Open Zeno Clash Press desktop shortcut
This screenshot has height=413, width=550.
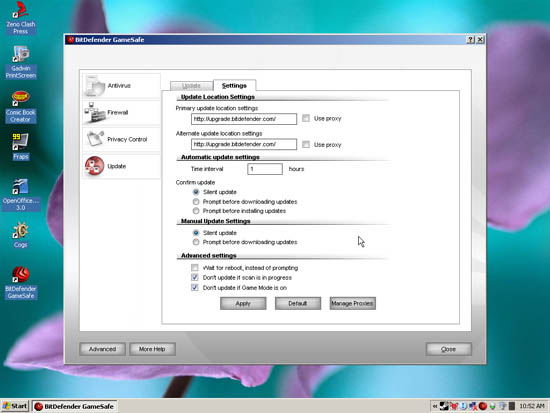[x=21, y=18]
